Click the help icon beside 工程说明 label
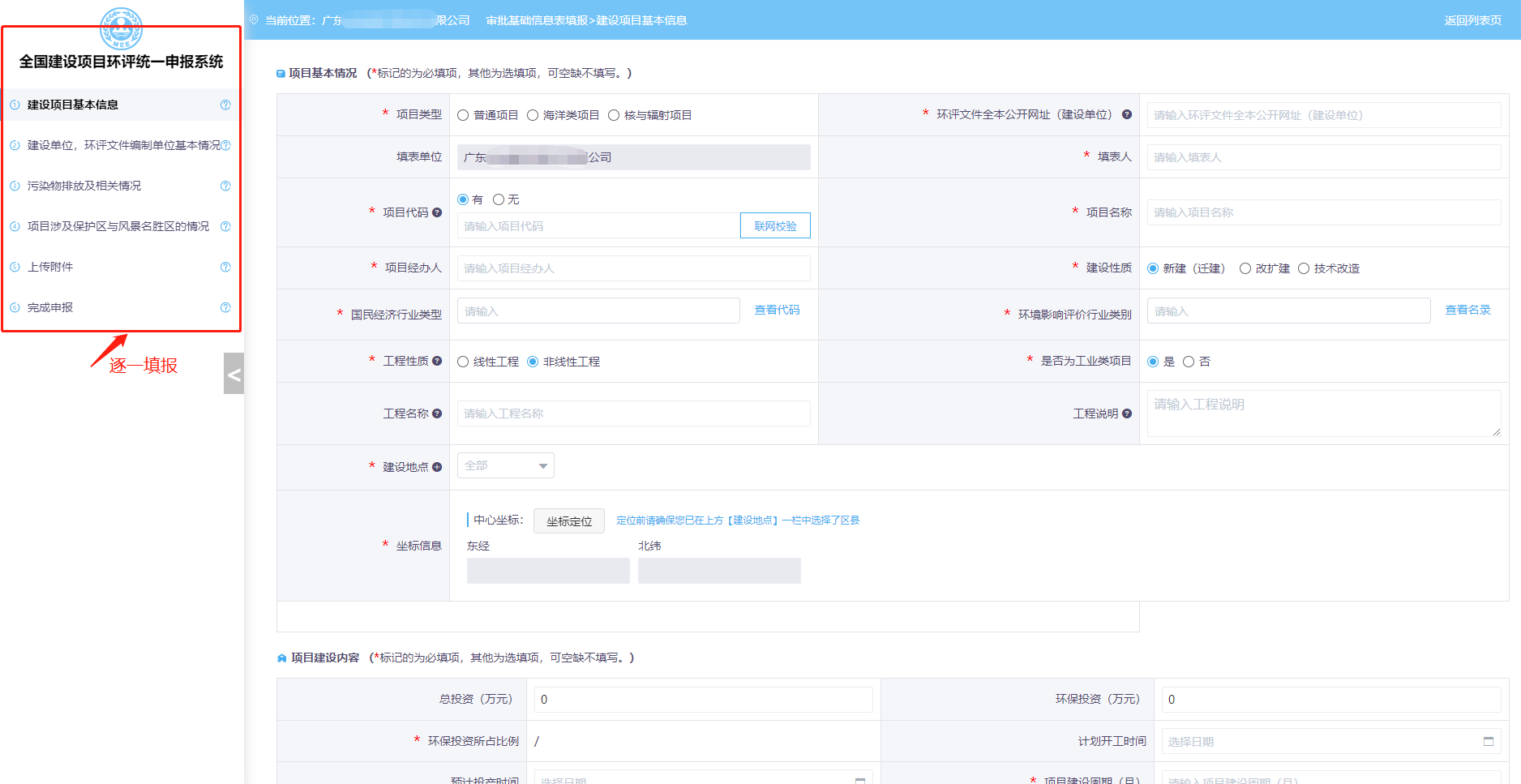 pyautogui.click(x=1127, y=413)
